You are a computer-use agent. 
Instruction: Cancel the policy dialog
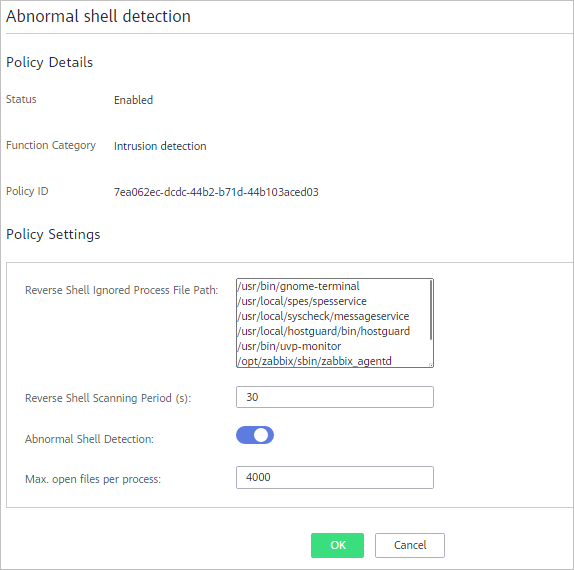pos(410,545)
